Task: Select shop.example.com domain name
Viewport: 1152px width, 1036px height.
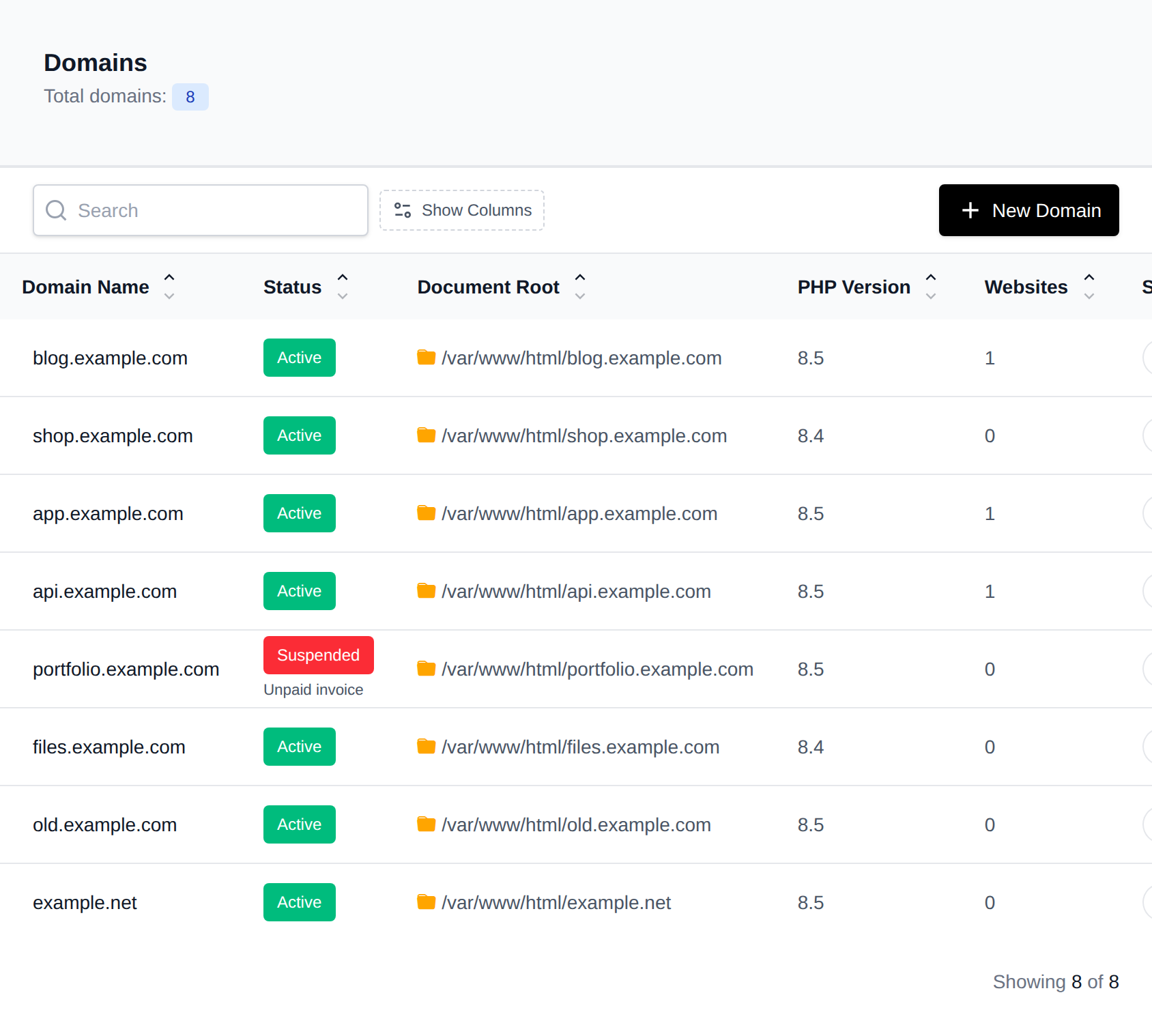Action: click(x=113, y=436)
